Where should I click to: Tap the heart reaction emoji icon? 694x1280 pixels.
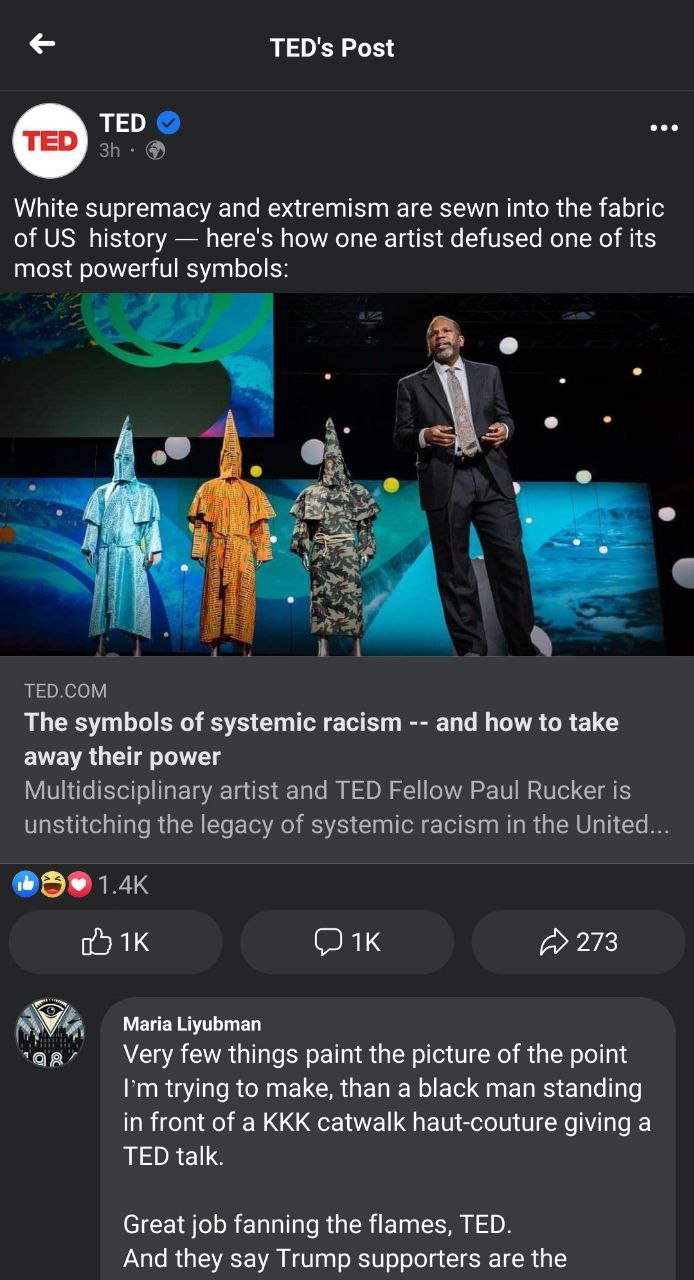coord(79,884)
